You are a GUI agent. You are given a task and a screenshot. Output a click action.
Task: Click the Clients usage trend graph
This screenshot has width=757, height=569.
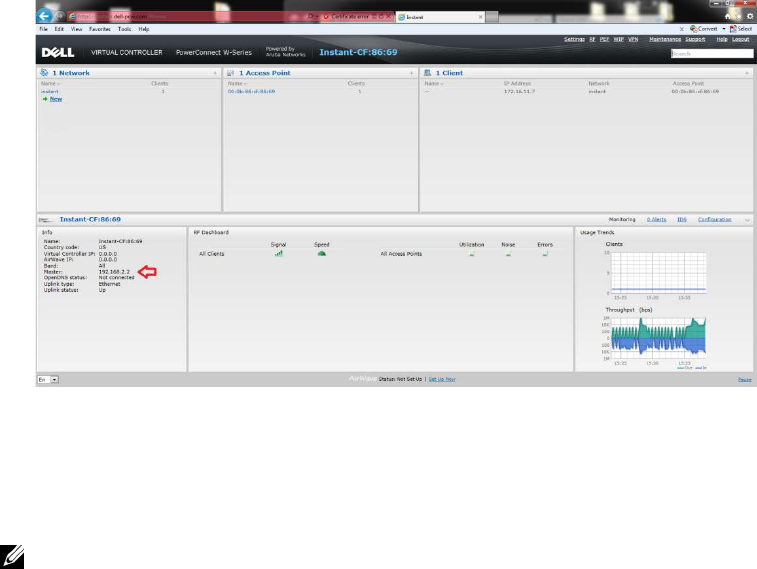658,273
